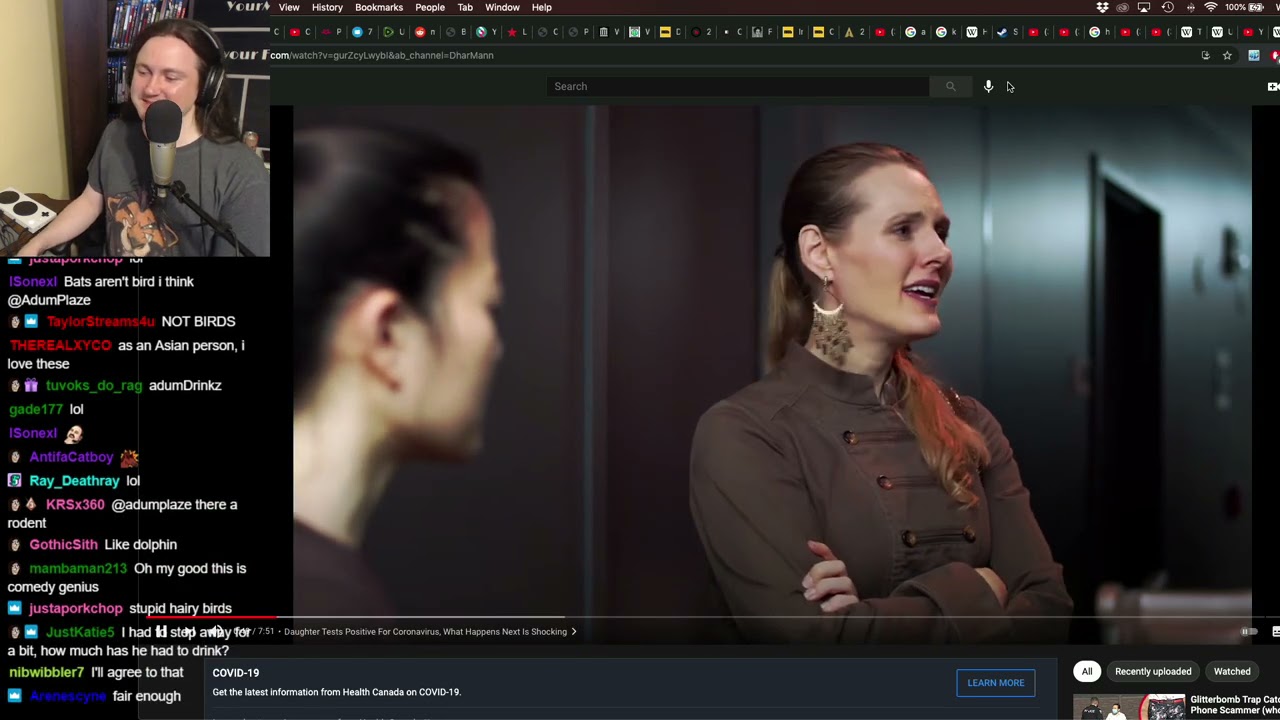Check the battery status indicator
Viewport: 1280px width, 720px height.
click(1246, 7)
